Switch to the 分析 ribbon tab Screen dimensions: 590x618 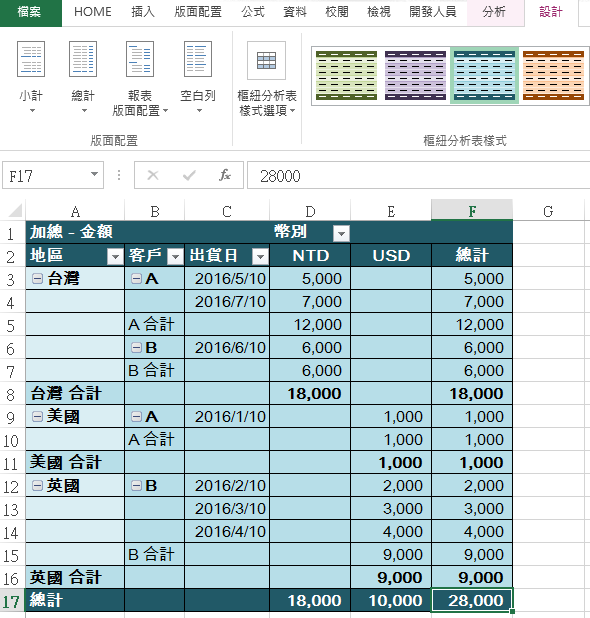click(494, 12)
